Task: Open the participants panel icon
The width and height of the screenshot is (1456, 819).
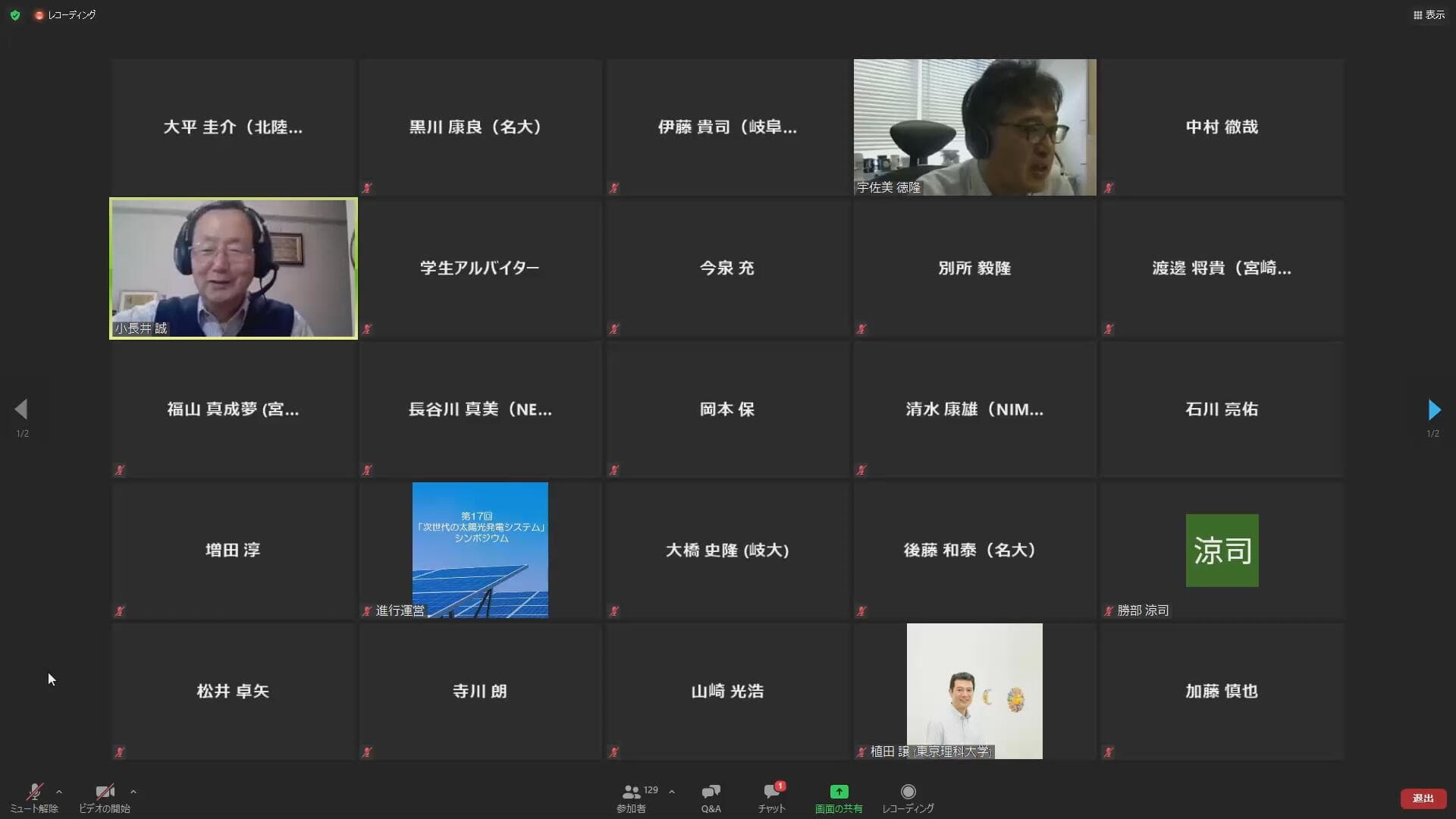Action: [630, 792]
